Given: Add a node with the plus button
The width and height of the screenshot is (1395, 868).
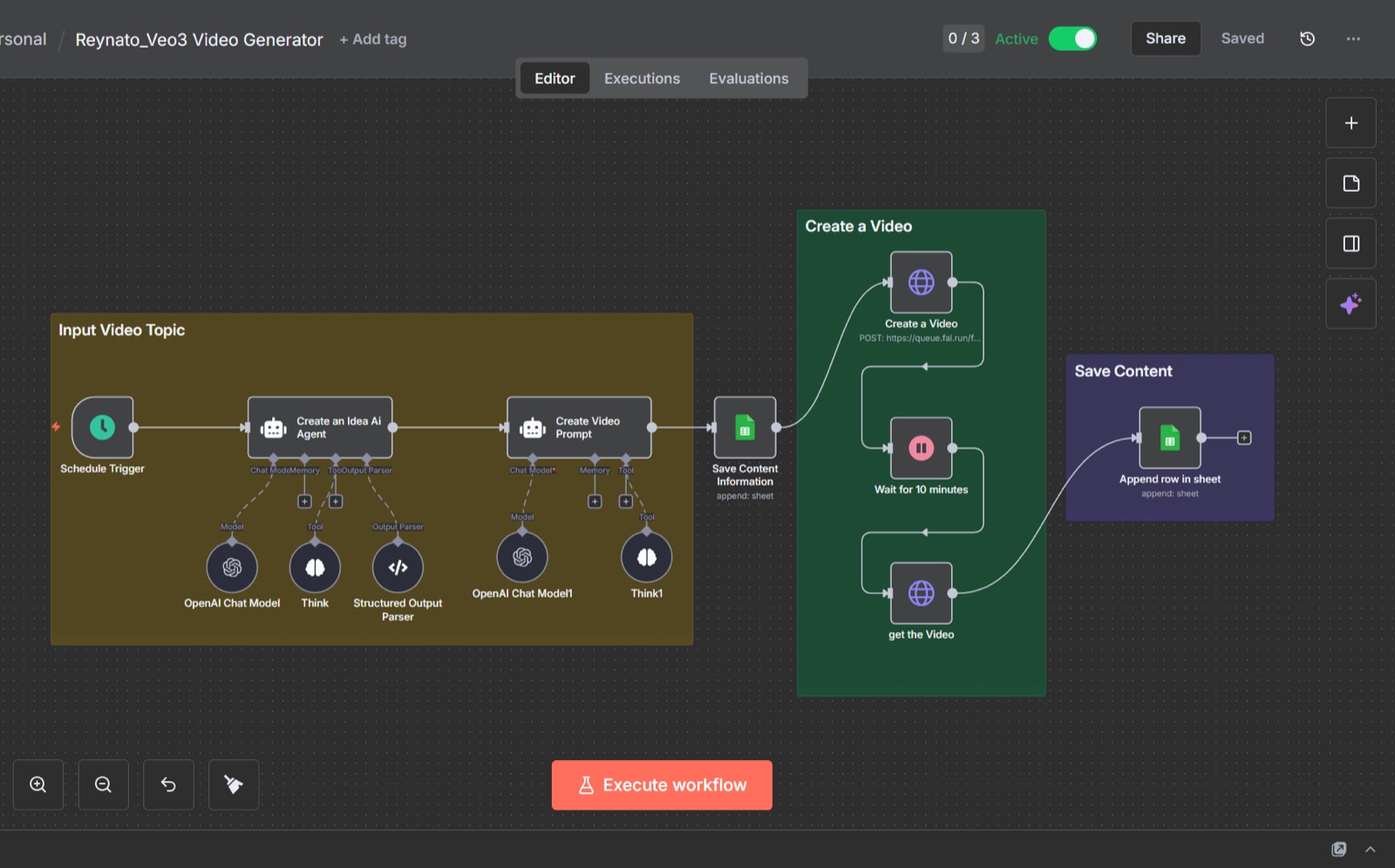Looking at the screenshot, I should 1351,123.
